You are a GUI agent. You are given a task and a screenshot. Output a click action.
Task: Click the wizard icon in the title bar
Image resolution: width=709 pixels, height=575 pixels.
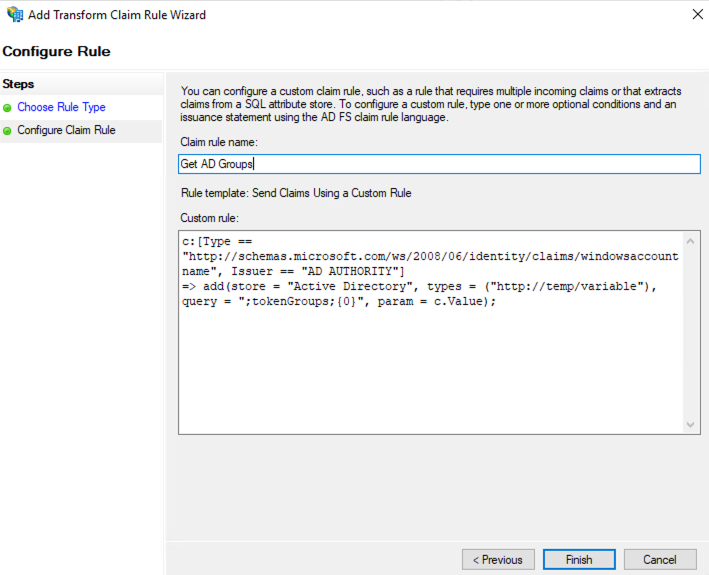[15, 14]
